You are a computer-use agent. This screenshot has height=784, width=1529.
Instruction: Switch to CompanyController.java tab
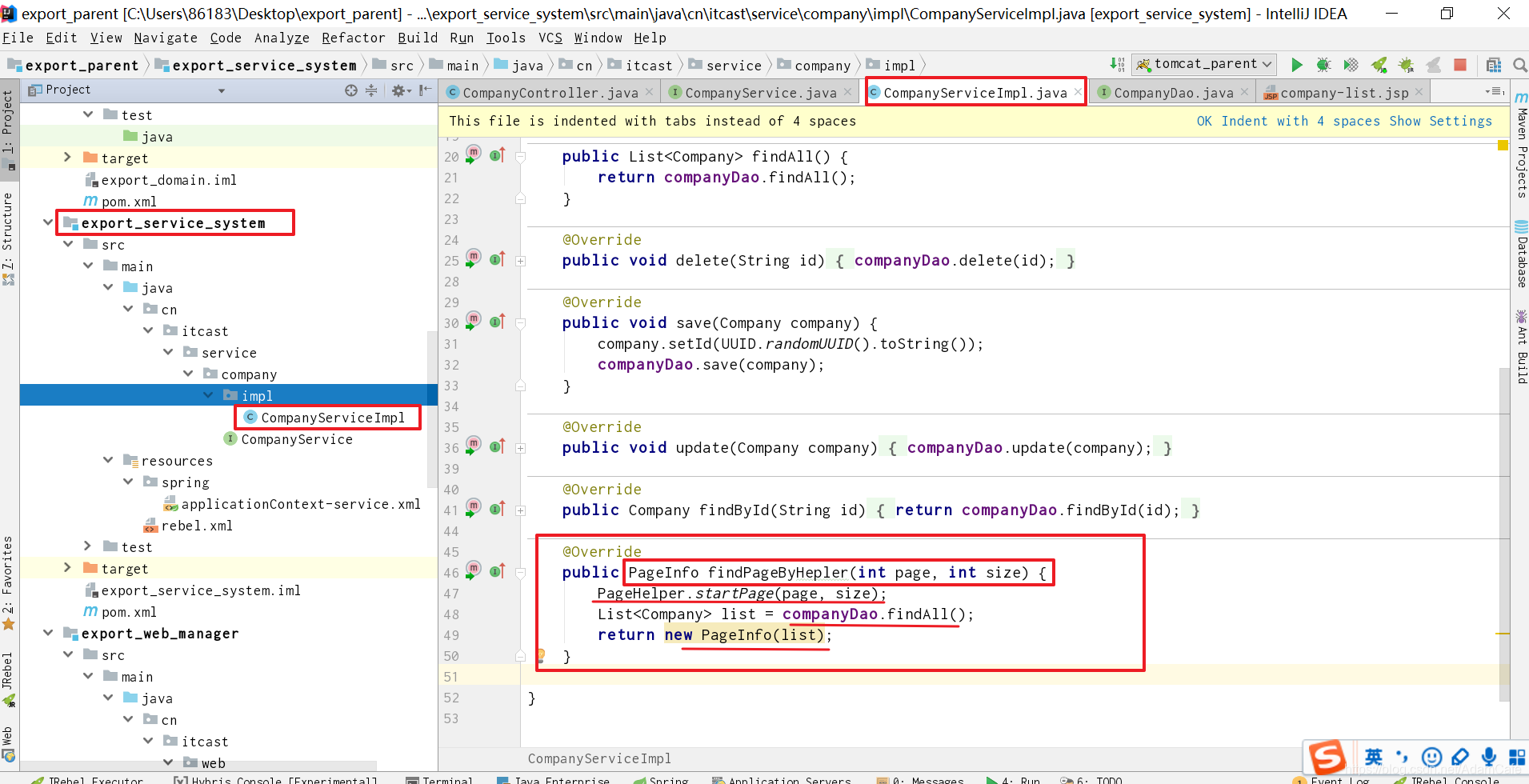coord(550,93)
